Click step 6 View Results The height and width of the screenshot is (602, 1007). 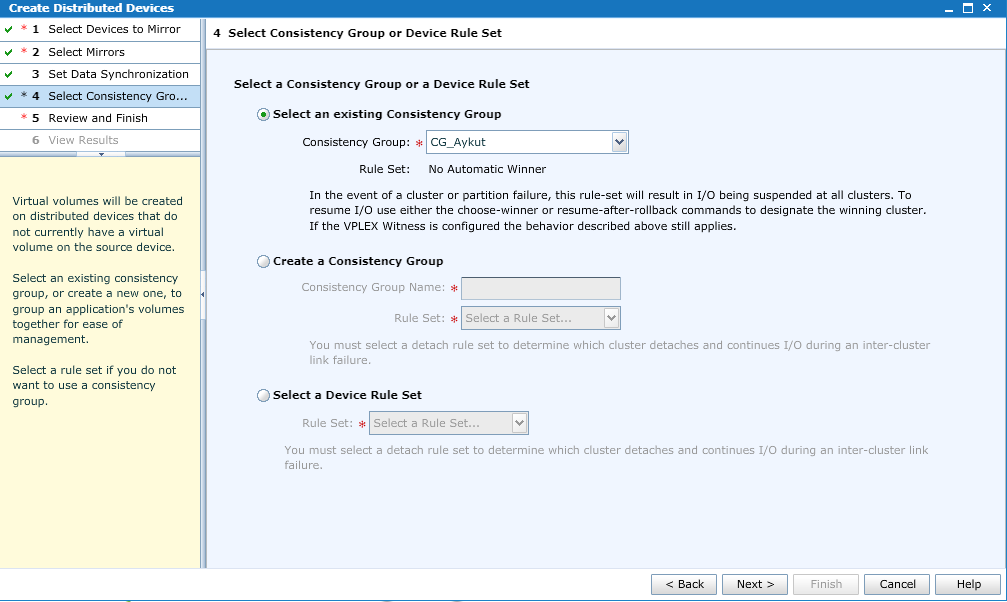pos(100,140)
